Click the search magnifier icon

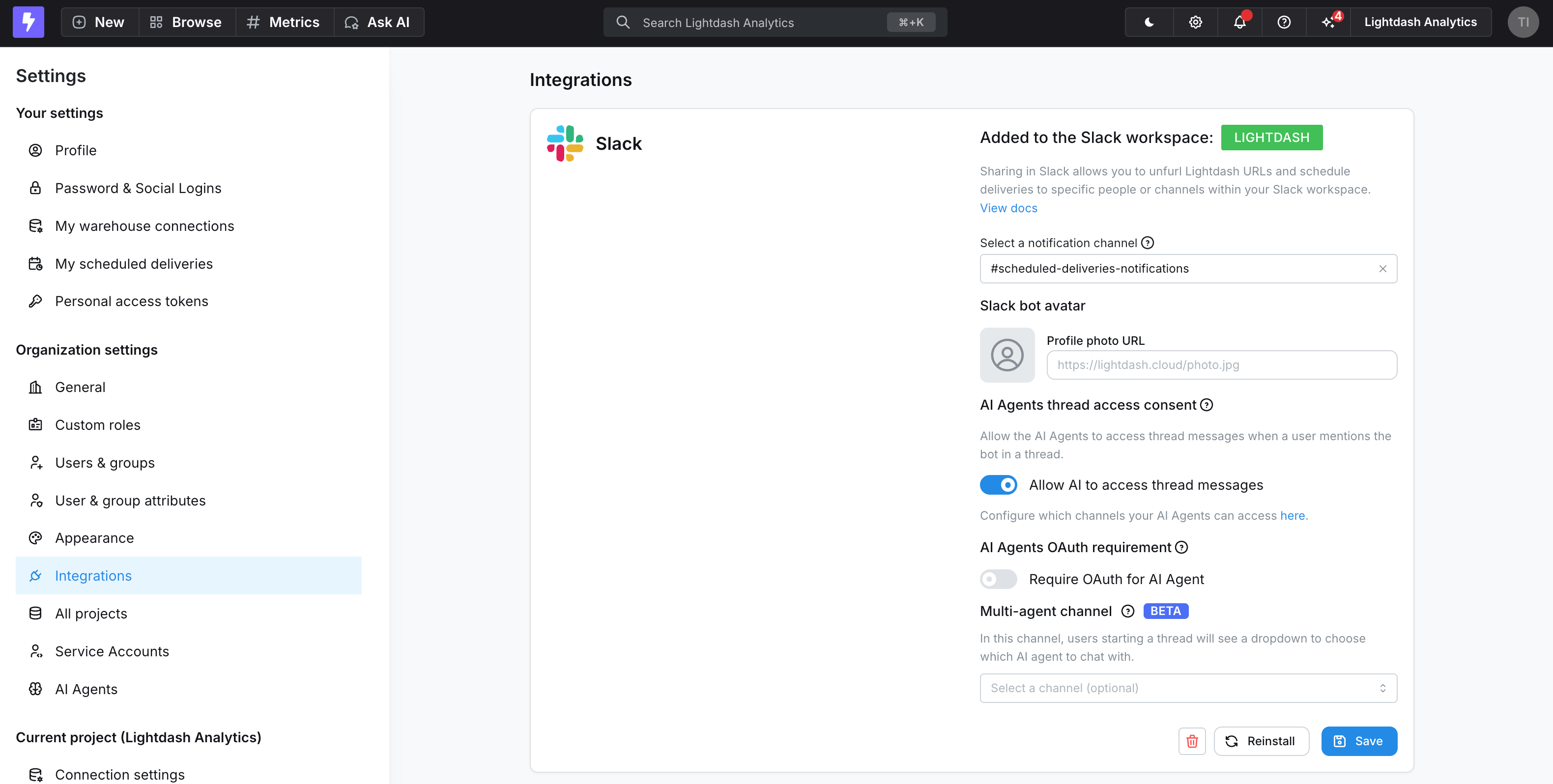tap(623, 22)
